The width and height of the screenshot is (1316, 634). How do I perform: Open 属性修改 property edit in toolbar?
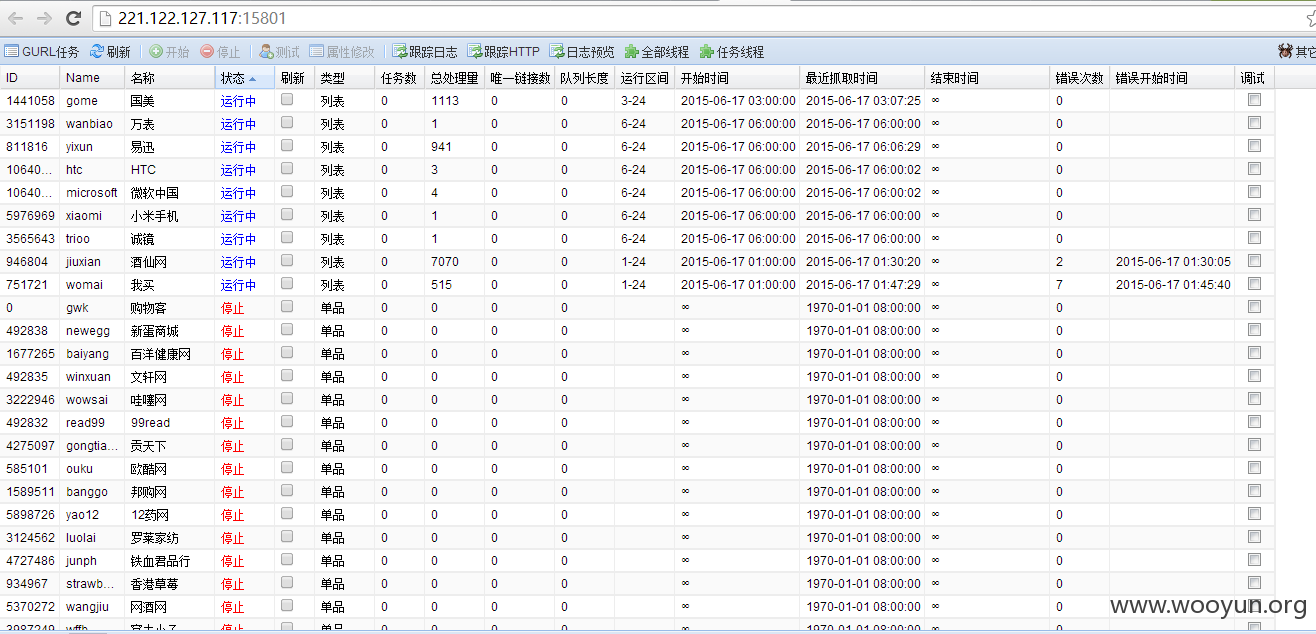pyautogui.click(x=342, y=51)
